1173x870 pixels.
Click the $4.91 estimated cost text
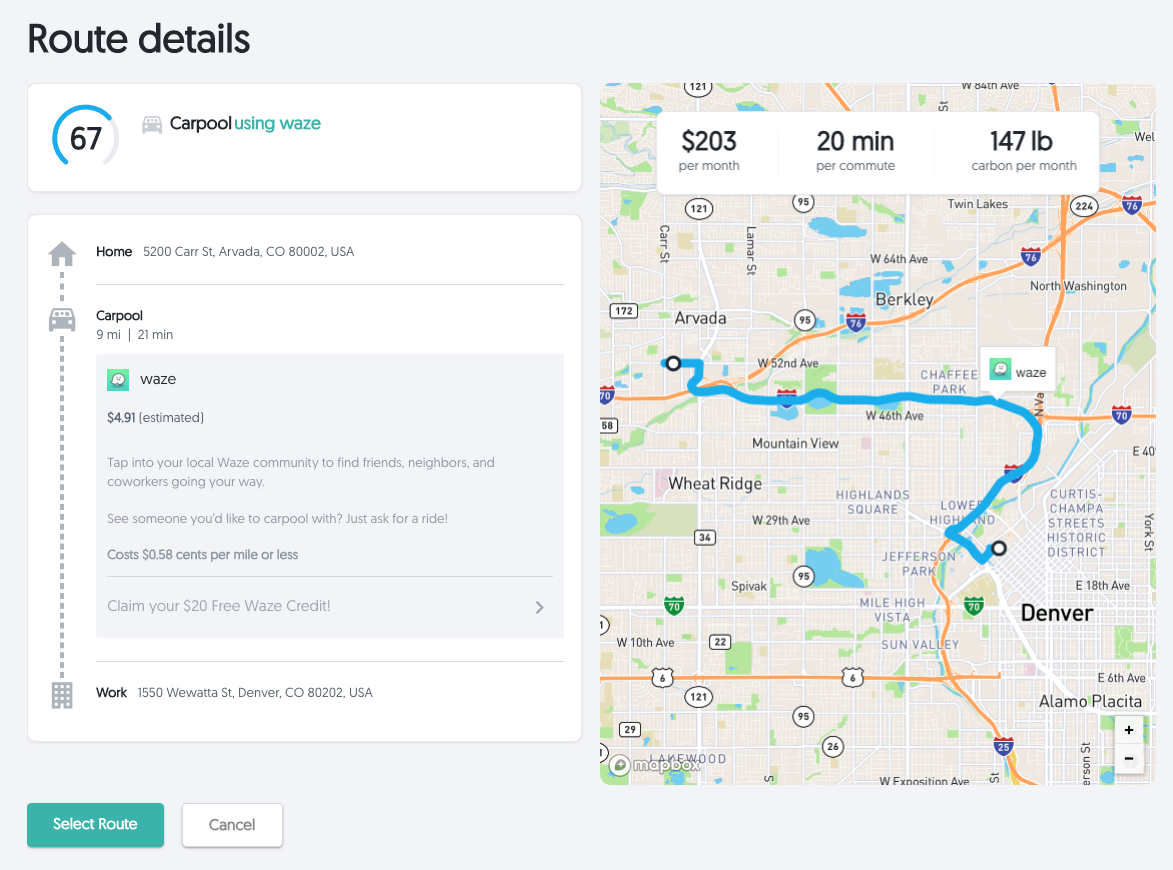[x=156, y=417]
